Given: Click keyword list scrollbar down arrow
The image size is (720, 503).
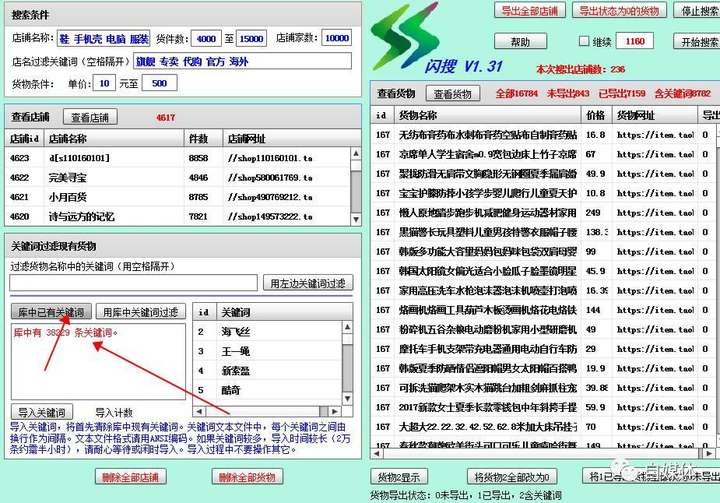Looking at the screenshot, I should tap(348, 398).
